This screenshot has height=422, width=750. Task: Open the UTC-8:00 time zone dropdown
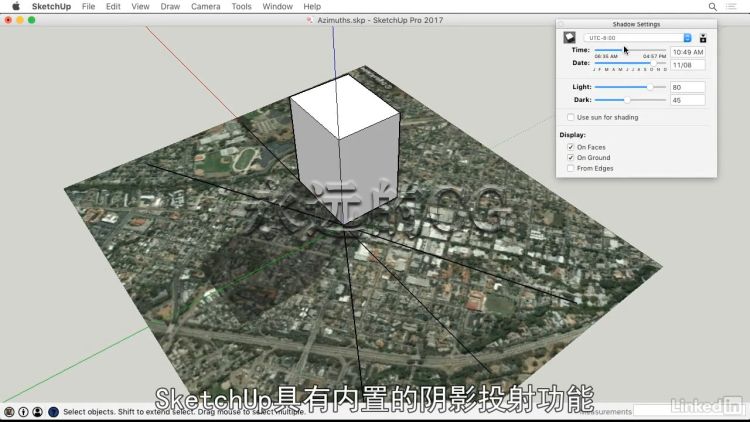click(637, 38)
